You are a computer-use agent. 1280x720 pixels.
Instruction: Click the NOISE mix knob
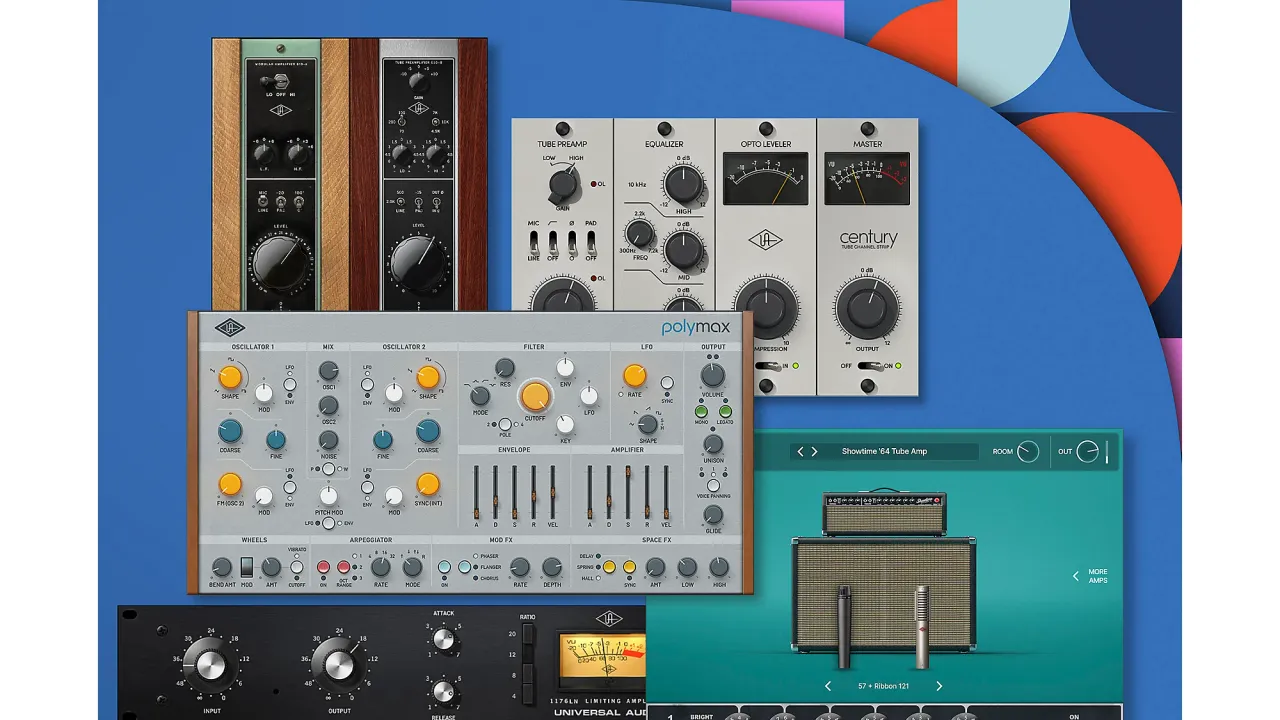pyautogui.click(x=328, y=440)
